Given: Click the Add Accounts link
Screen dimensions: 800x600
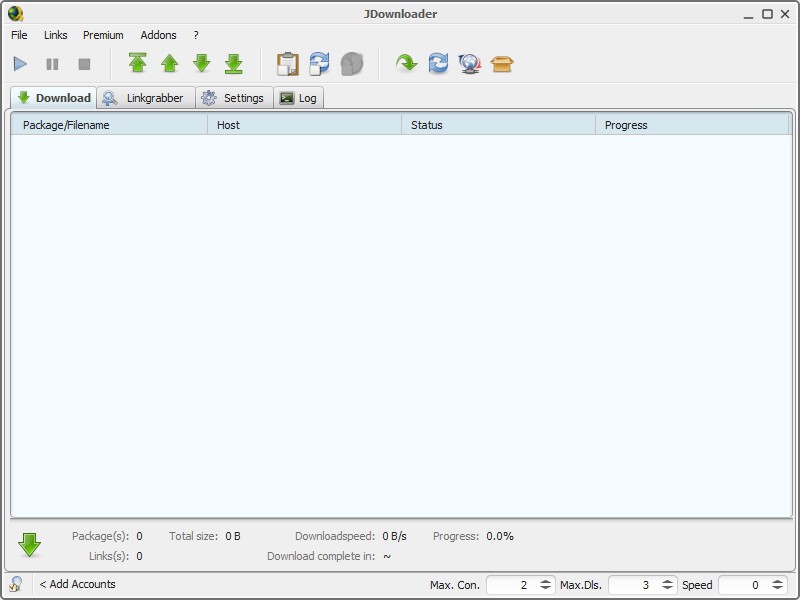Looking at the screenshot, I should pos(80,585).
